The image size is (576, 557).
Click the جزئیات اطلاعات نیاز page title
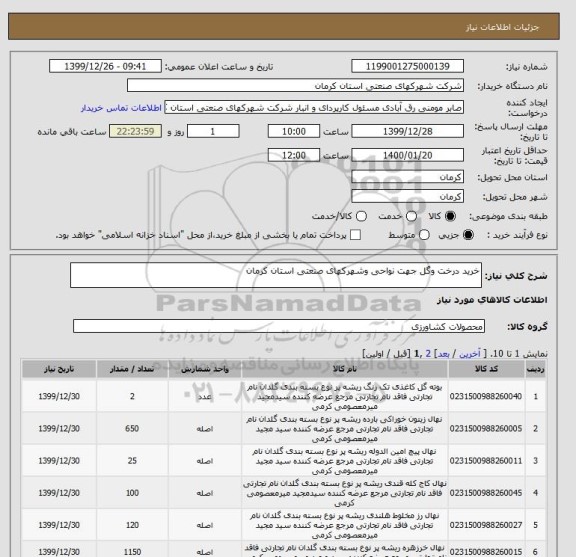(502, 28)
